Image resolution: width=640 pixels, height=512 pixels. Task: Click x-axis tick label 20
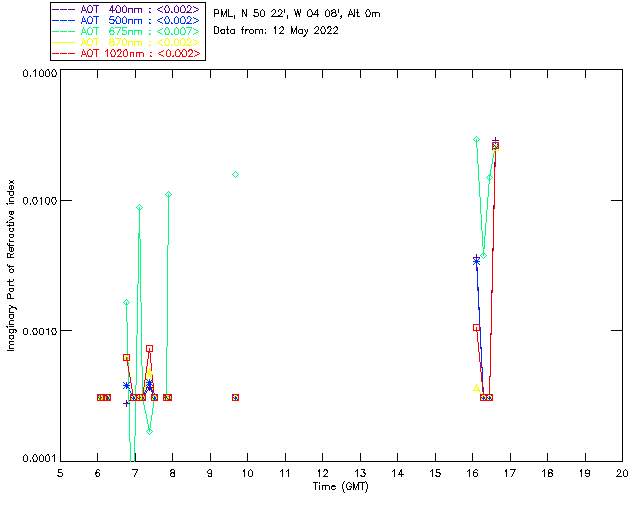point(622,473)
